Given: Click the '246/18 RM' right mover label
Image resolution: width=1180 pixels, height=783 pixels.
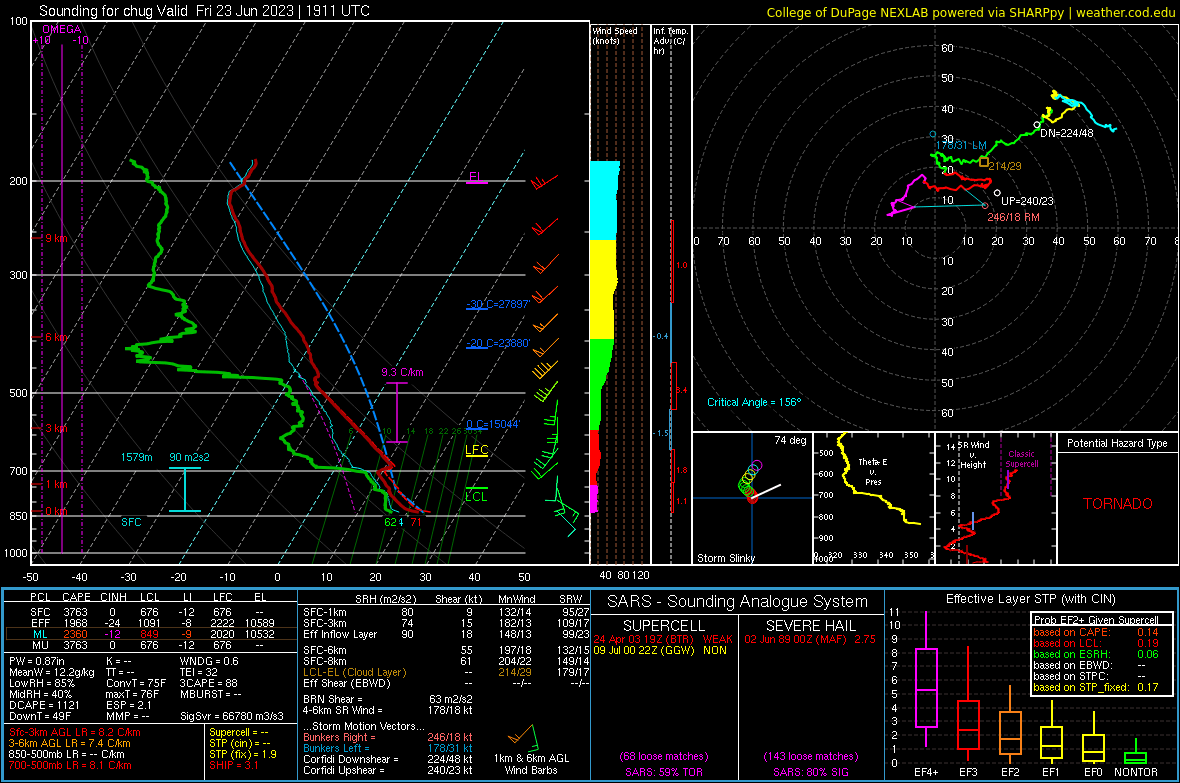Looking at the screenshot, I should [1013, 217].
